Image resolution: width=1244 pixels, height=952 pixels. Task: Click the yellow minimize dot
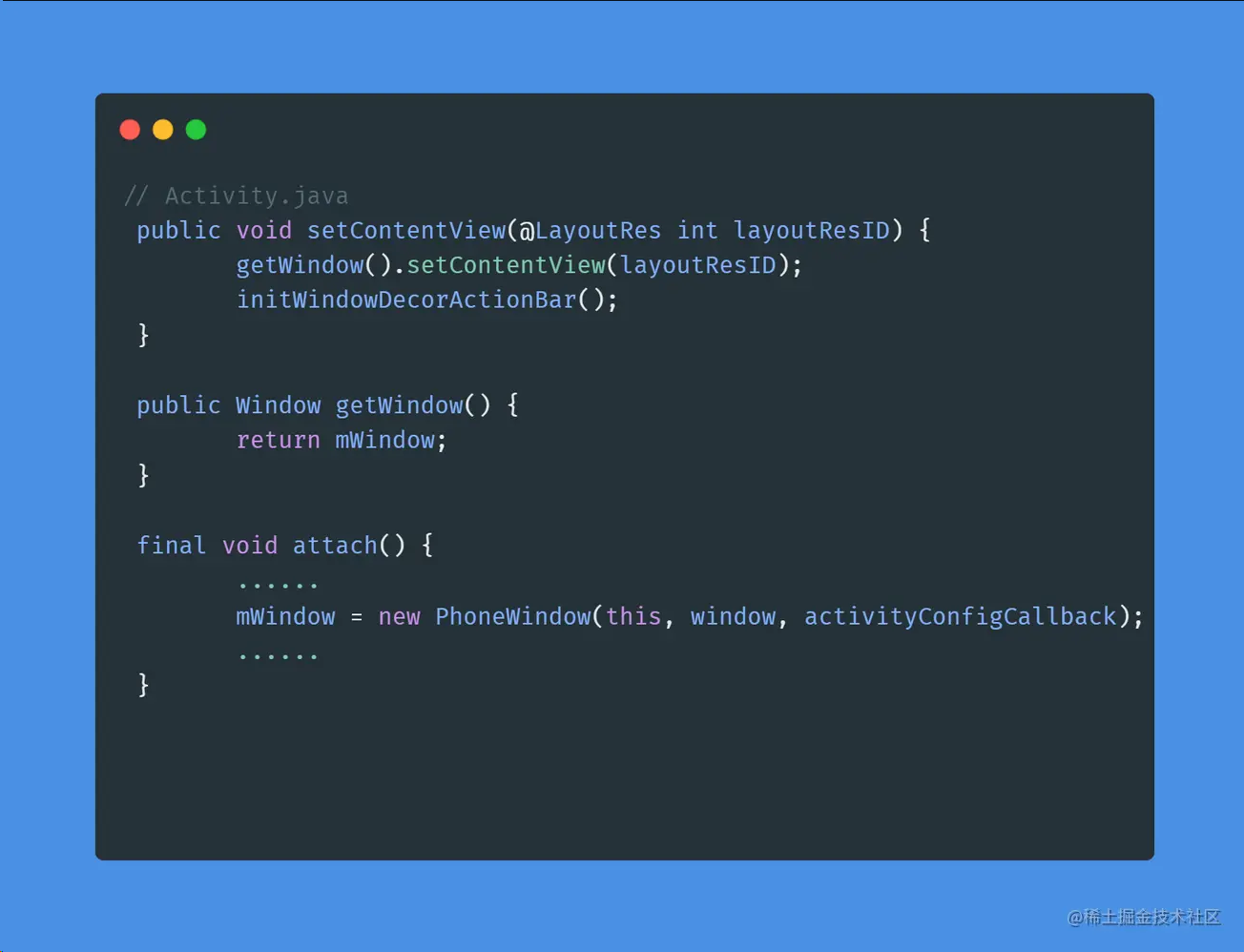click(163, 130)
